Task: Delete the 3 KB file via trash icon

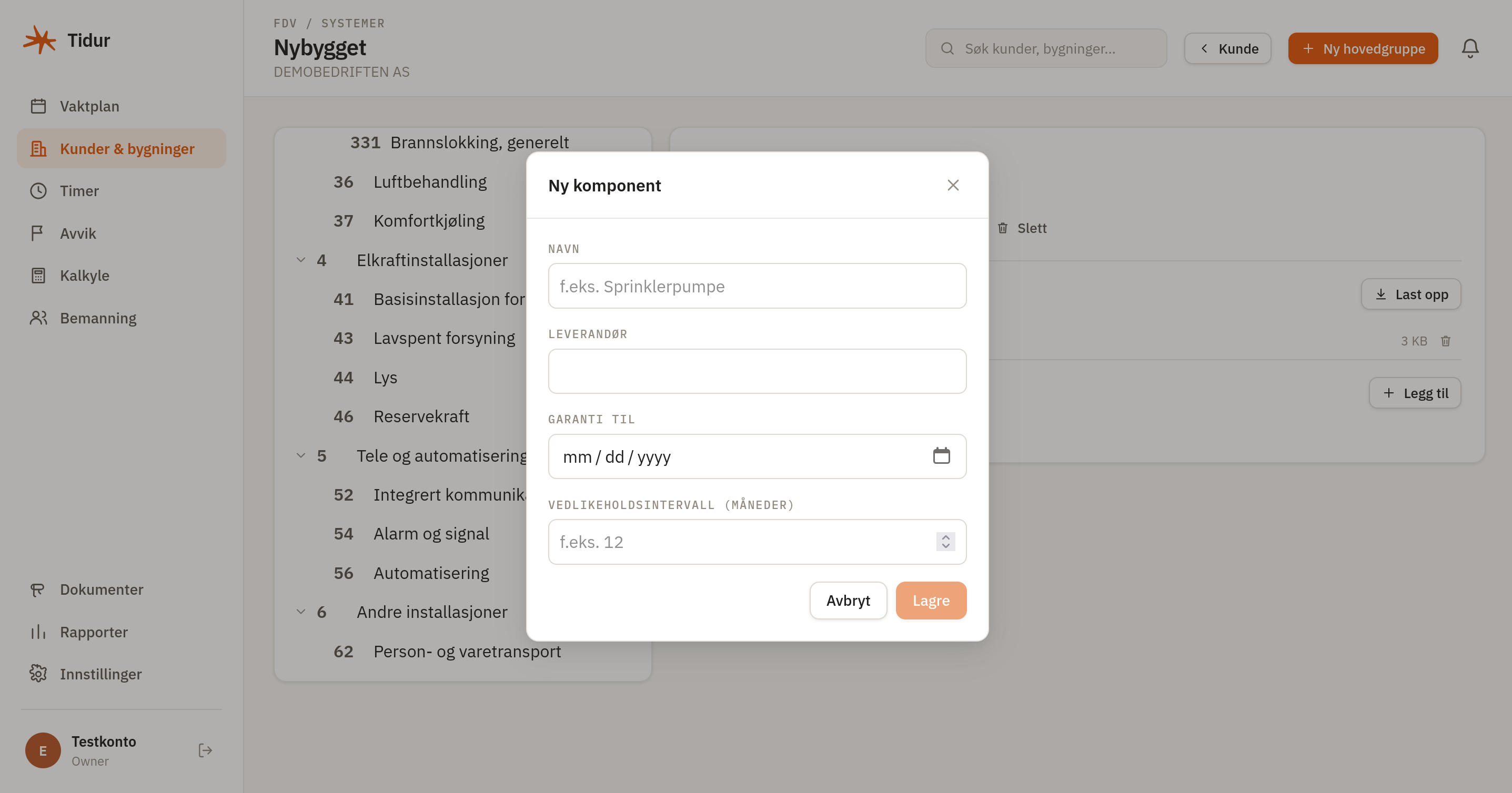Action: tap(1446, 341)
